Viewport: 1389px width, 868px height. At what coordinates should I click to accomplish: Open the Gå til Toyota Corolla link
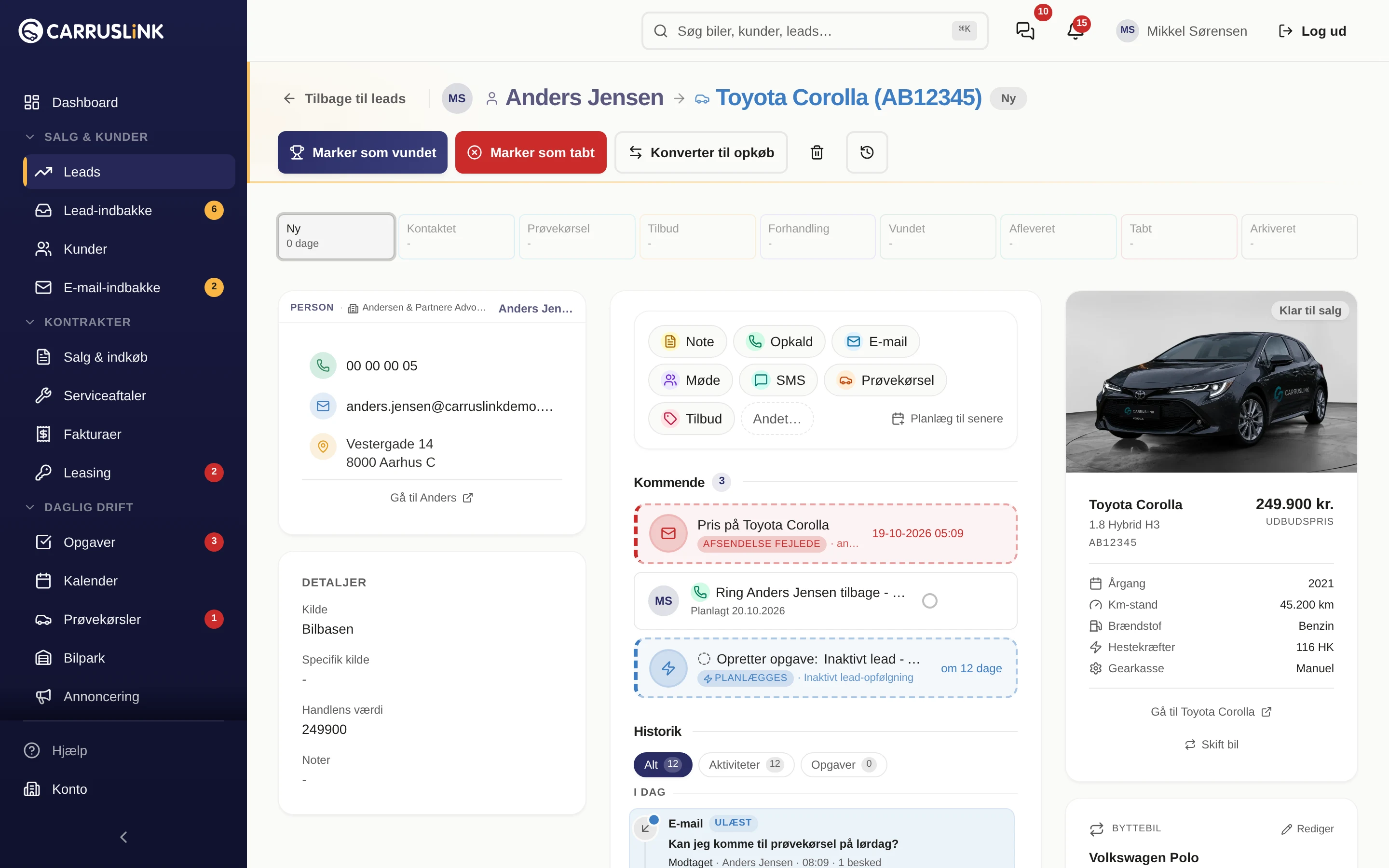point(1211,712)
